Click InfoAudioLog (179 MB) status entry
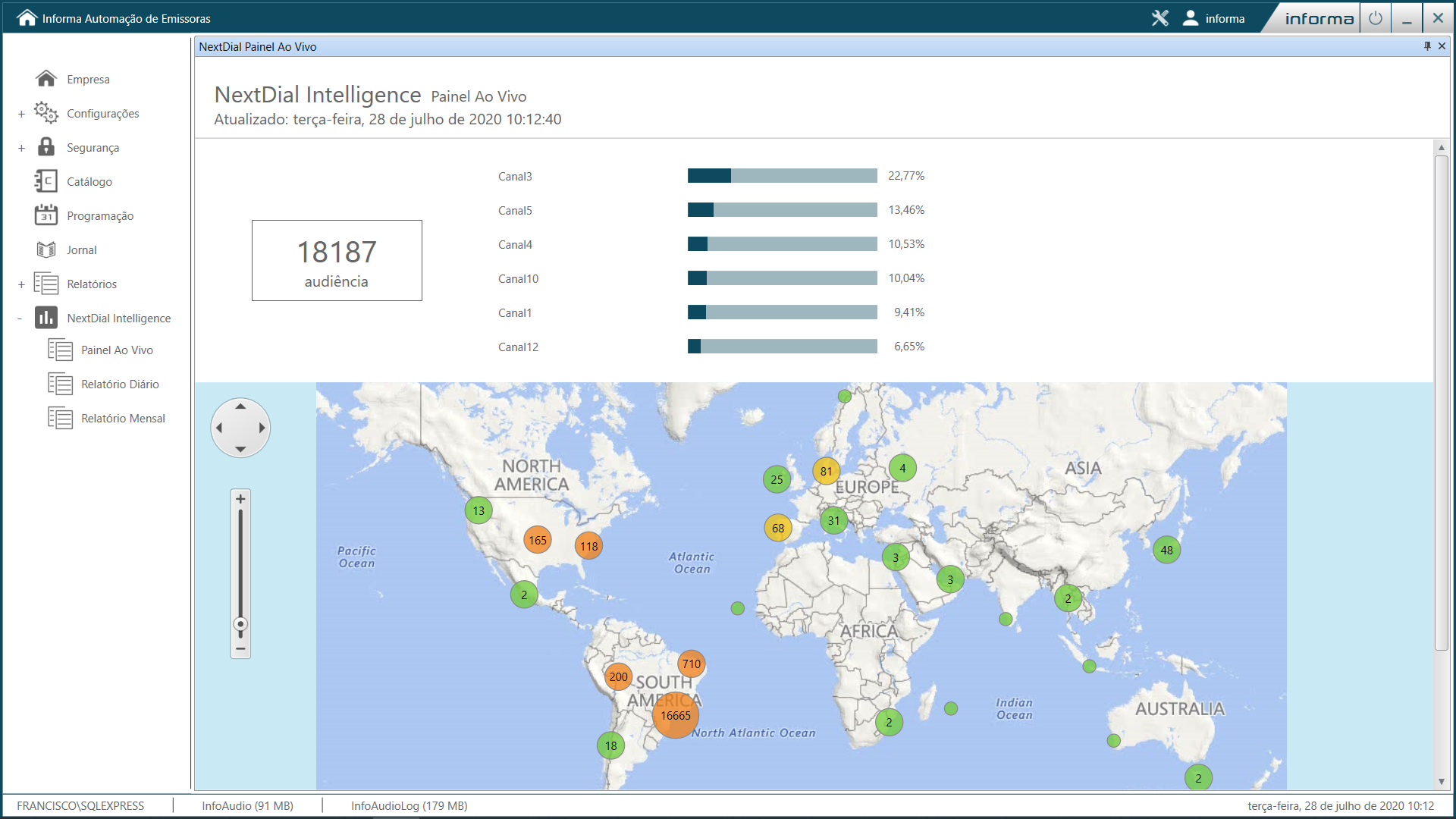Screen dimensions: 1456x819 [409, 805]
